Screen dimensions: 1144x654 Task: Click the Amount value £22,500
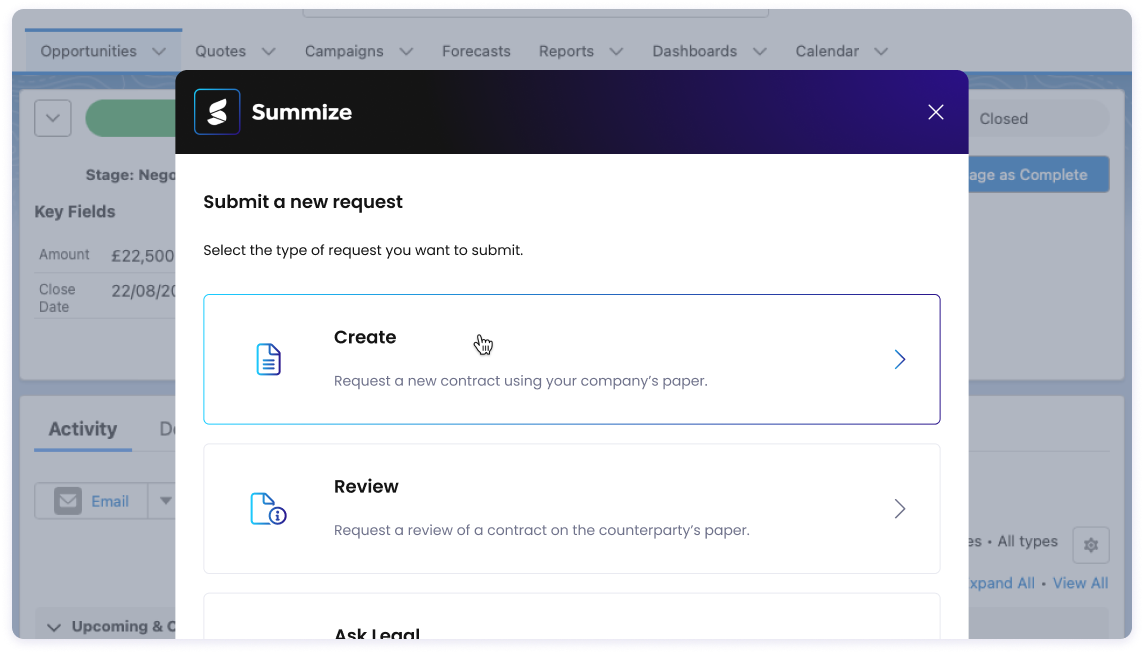143,256
